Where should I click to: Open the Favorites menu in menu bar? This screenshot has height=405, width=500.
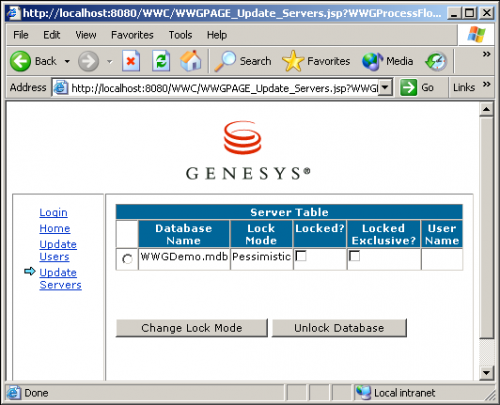[132, 35]
